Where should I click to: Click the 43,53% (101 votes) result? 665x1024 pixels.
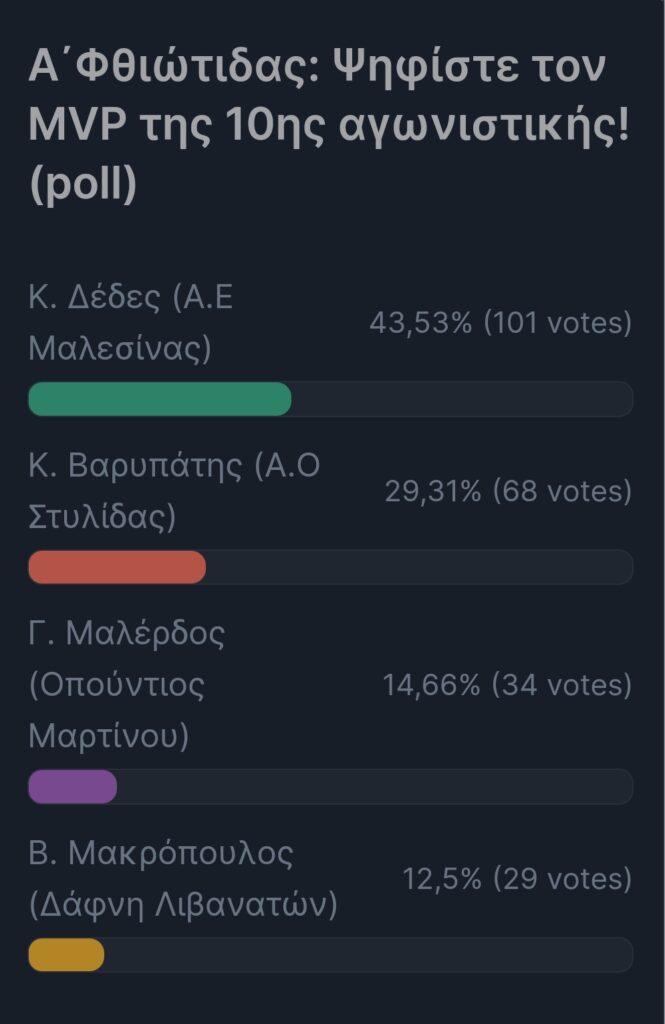[500, 323]
